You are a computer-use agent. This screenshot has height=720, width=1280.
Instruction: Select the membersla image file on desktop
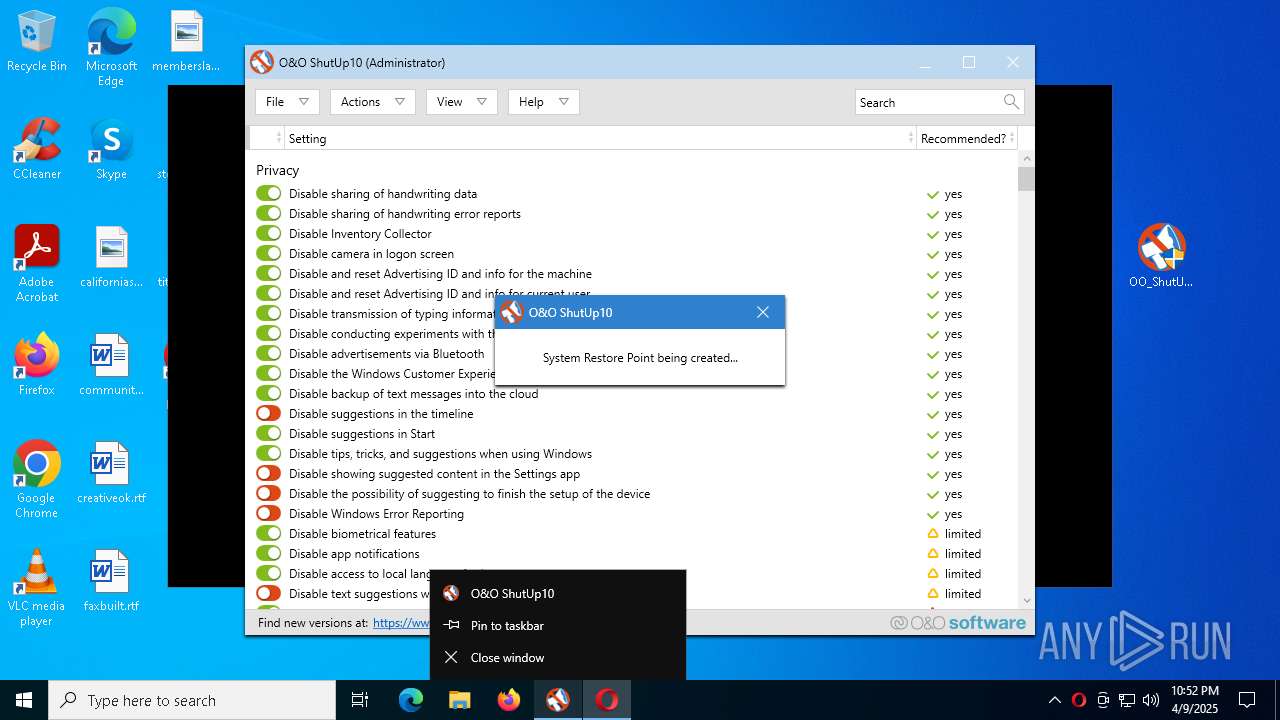pos(186,41)
